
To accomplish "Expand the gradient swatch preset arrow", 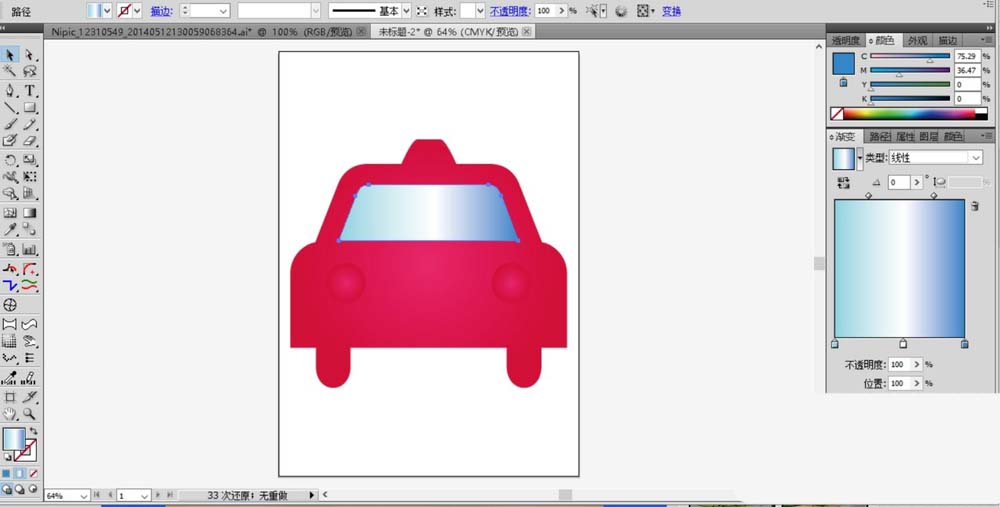I will pos(860,158).
